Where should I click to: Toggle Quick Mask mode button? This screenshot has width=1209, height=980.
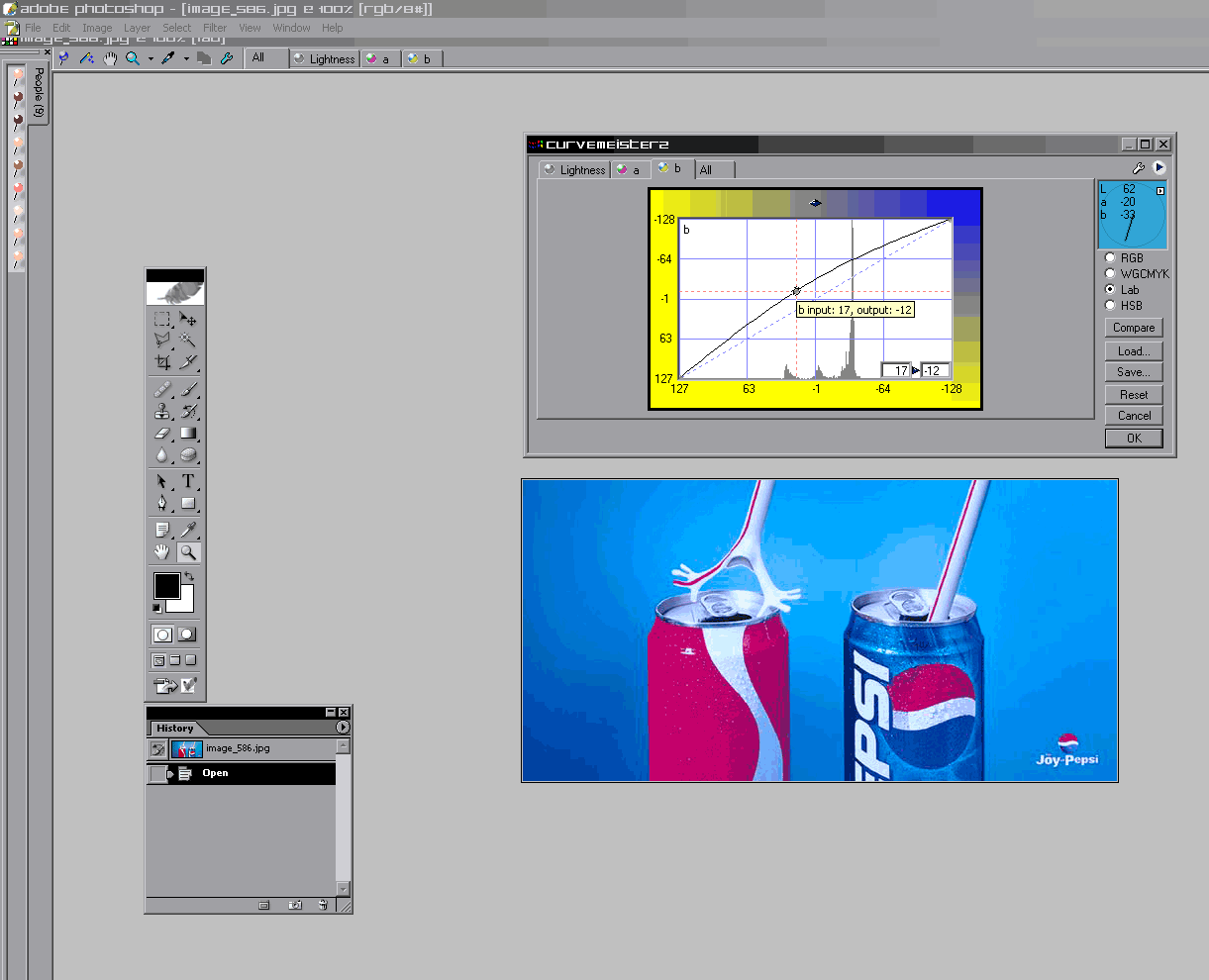[x=186, y=635]
